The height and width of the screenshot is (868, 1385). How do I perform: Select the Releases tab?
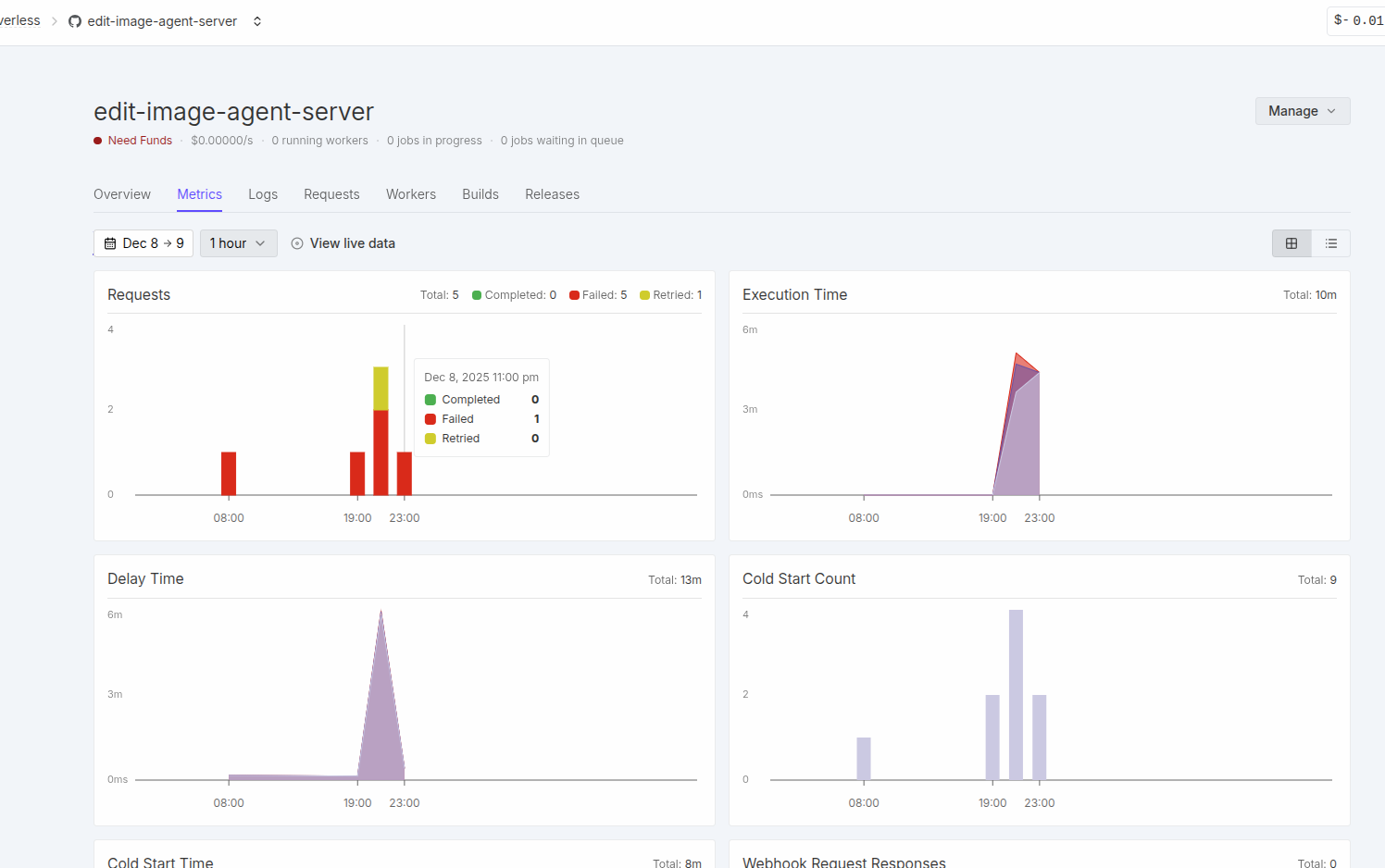(x=552, y=194)
